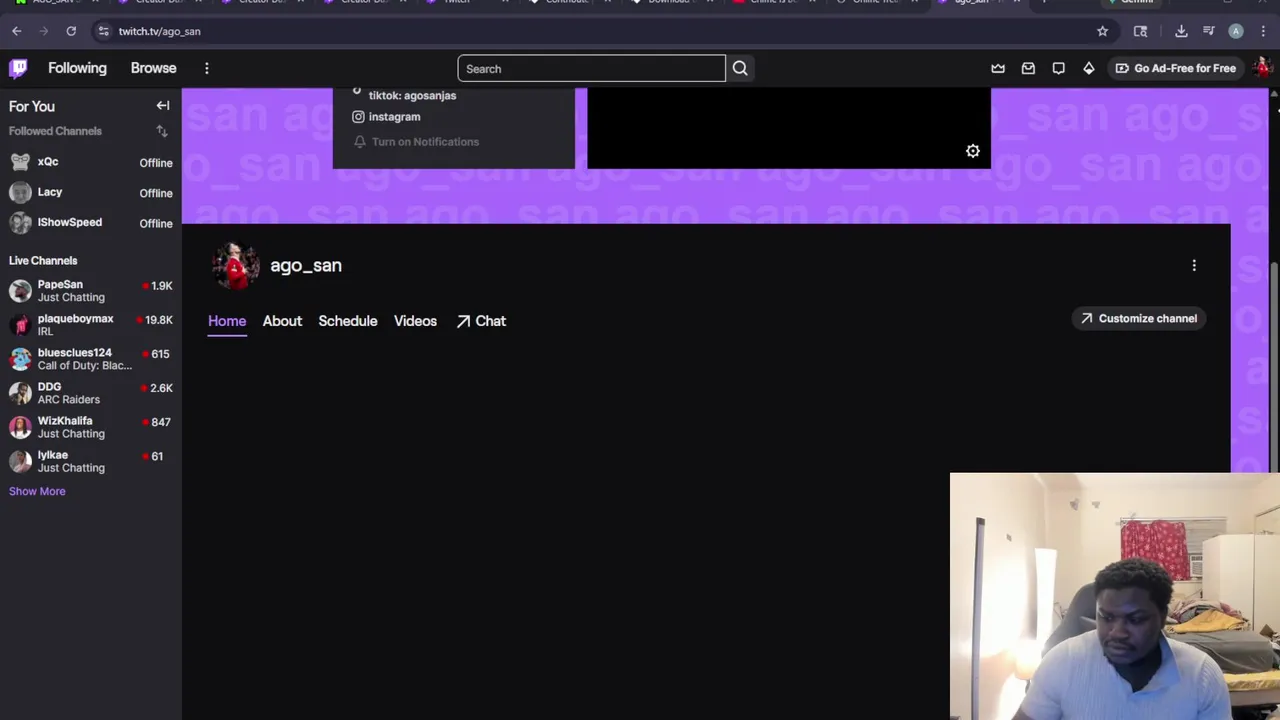
Task: Click the address bar URL twitch.tv/ago_san
Action: coord(159,31)
